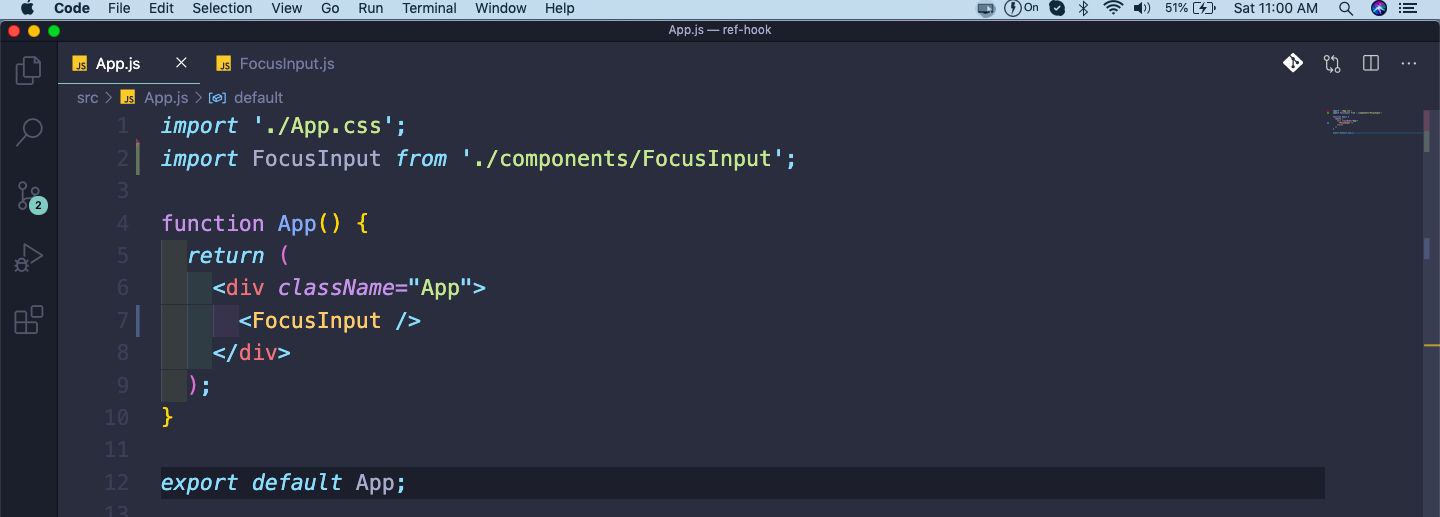Open the Code application menu
The width and height of the screenshot is (1440, 517).
72,8
